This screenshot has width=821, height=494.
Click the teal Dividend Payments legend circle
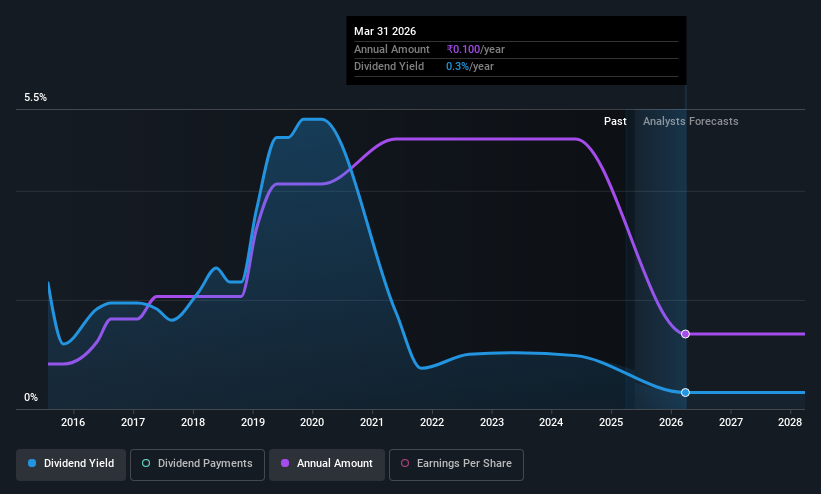tap(146, 463)
